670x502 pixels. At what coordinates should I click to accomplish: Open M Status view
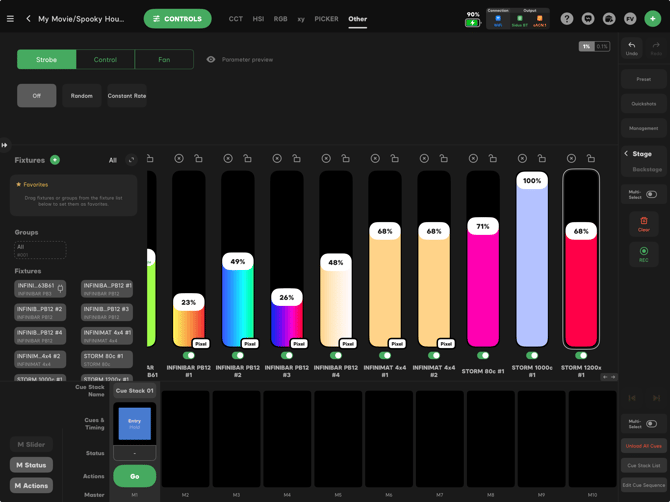31,465
